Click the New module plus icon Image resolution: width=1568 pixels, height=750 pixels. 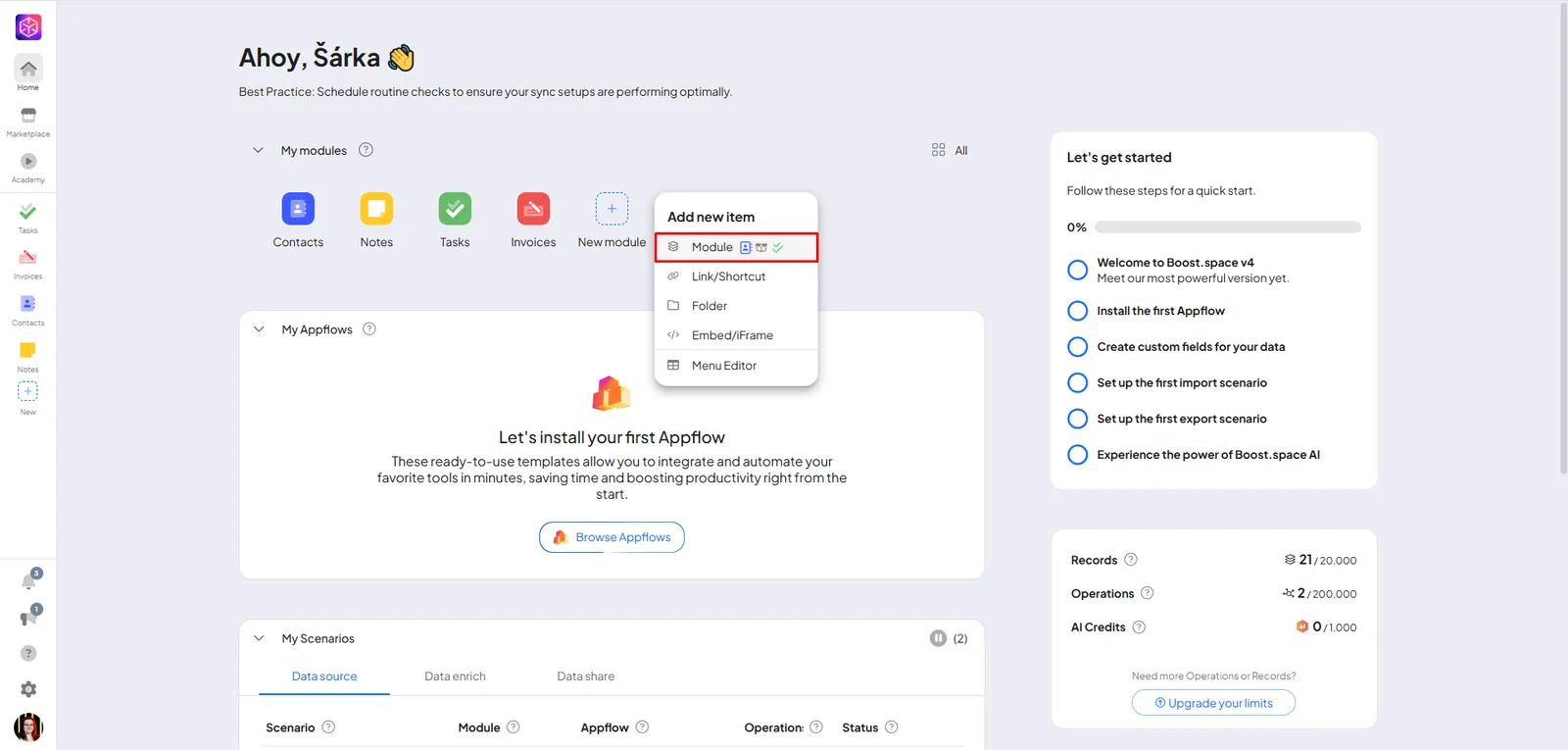click(612, 209)
